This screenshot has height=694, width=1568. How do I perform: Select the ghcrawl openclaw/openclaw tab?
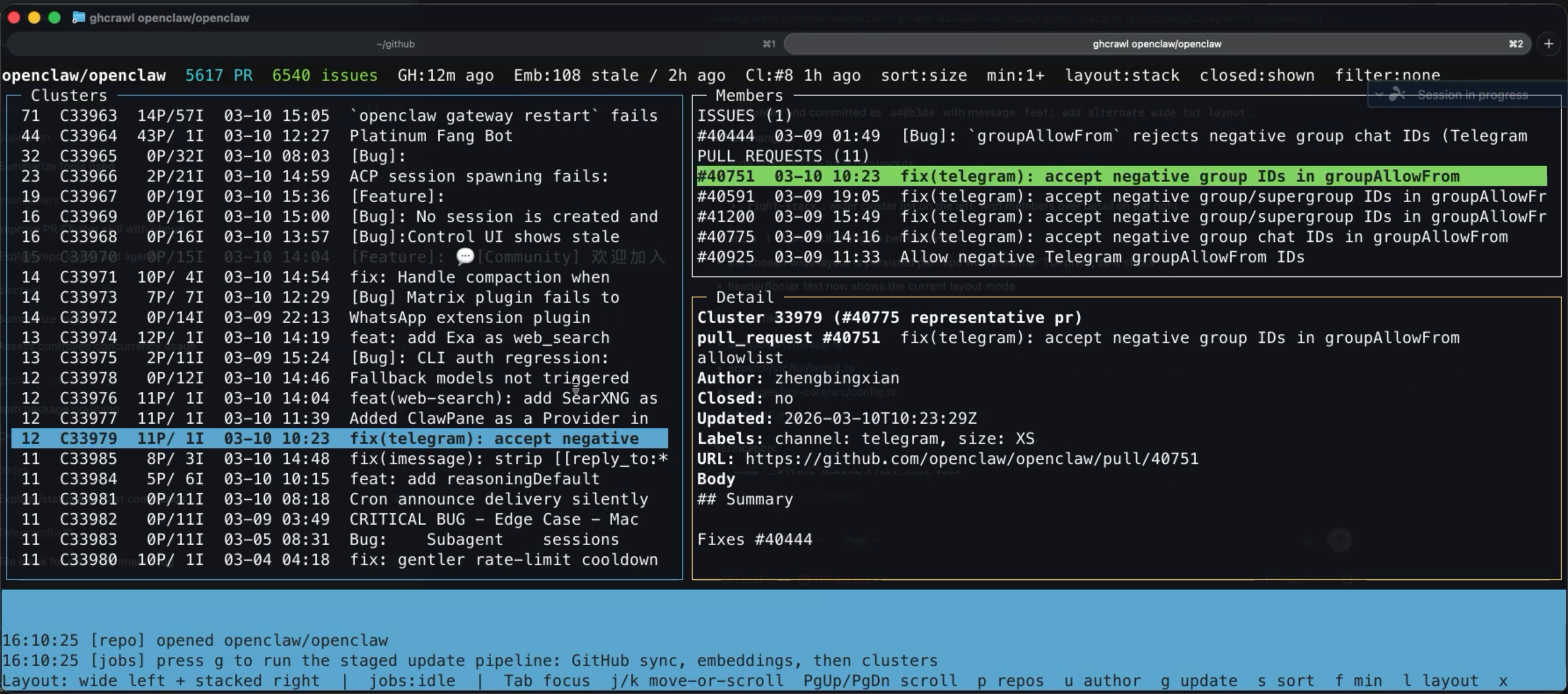1156,44
